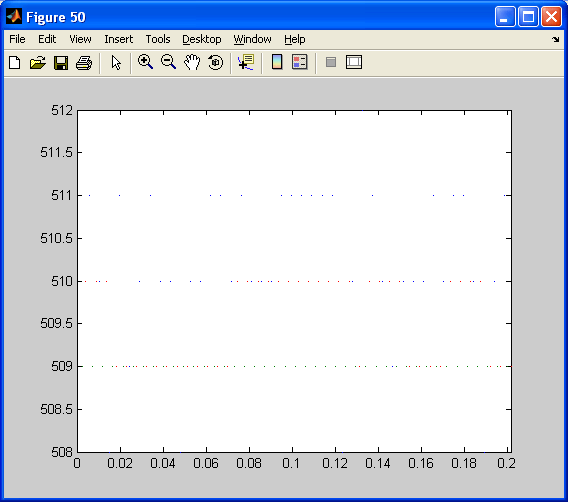568x502 pixels.
Task: Open the File menu
Action: 17,39
